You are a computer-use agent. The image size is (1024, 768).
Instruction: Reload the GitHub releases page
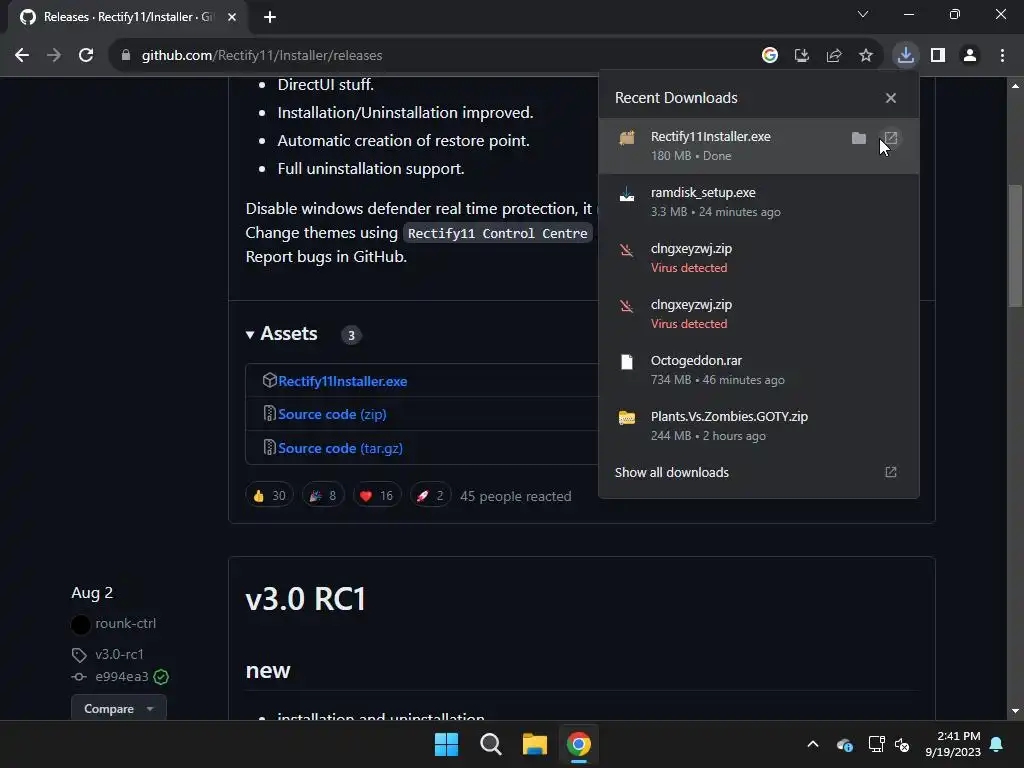[86, 56]
